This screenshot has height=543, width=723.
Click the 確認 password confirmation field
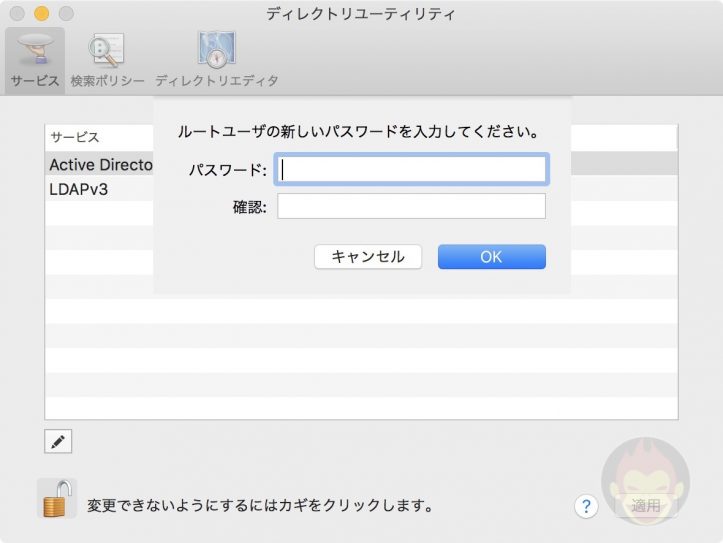(x=411, y=206)
